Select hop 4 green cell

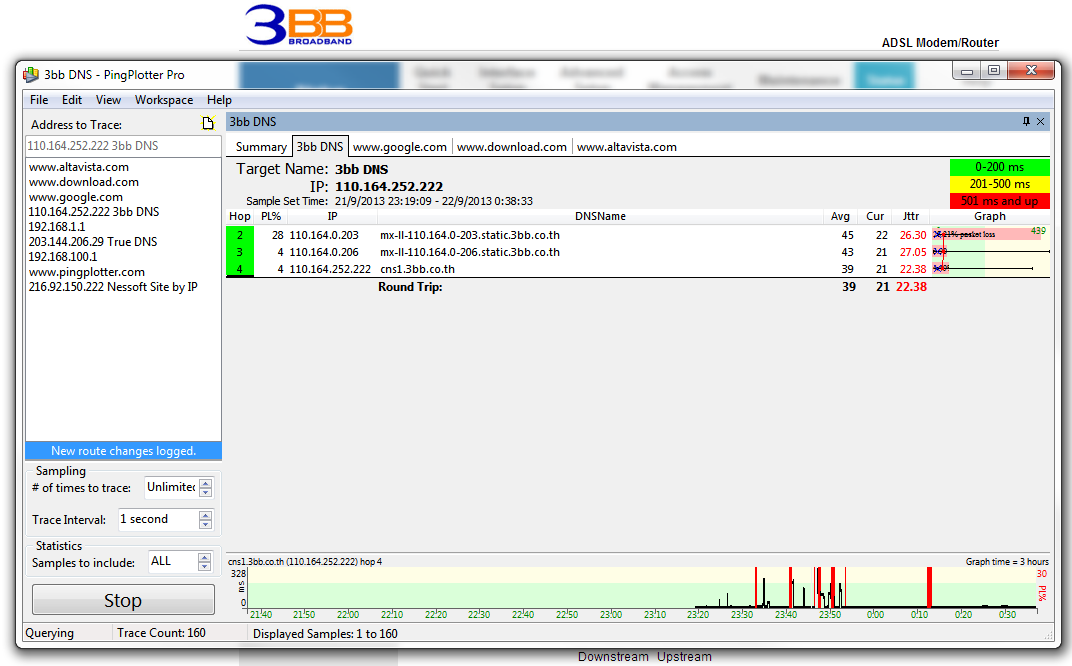point(240,269)
